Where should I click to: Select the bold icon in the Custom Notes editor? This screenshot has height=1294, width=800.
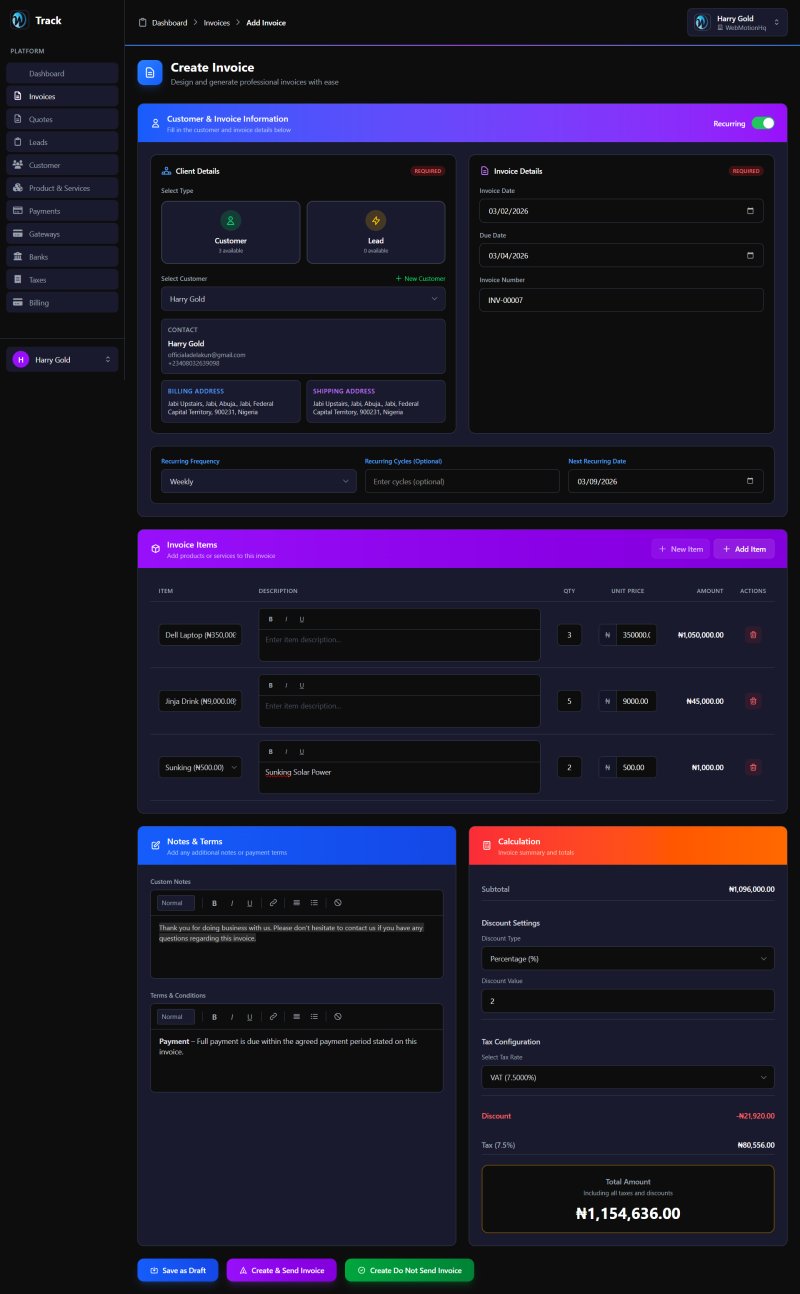(x=214, y=902)
